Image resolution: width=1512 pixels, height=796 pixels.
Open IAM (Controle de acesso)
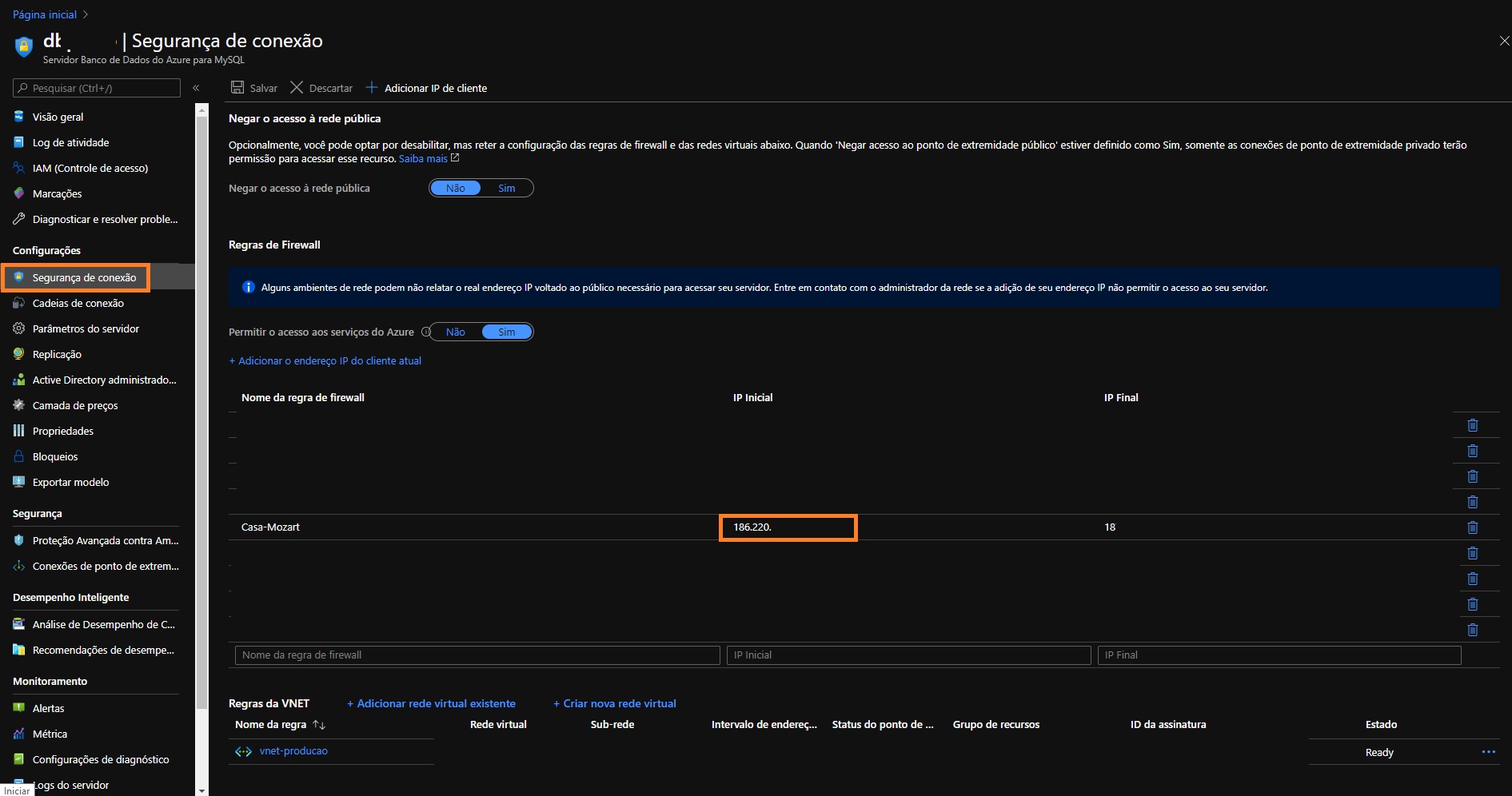click(x=90, y=168)
